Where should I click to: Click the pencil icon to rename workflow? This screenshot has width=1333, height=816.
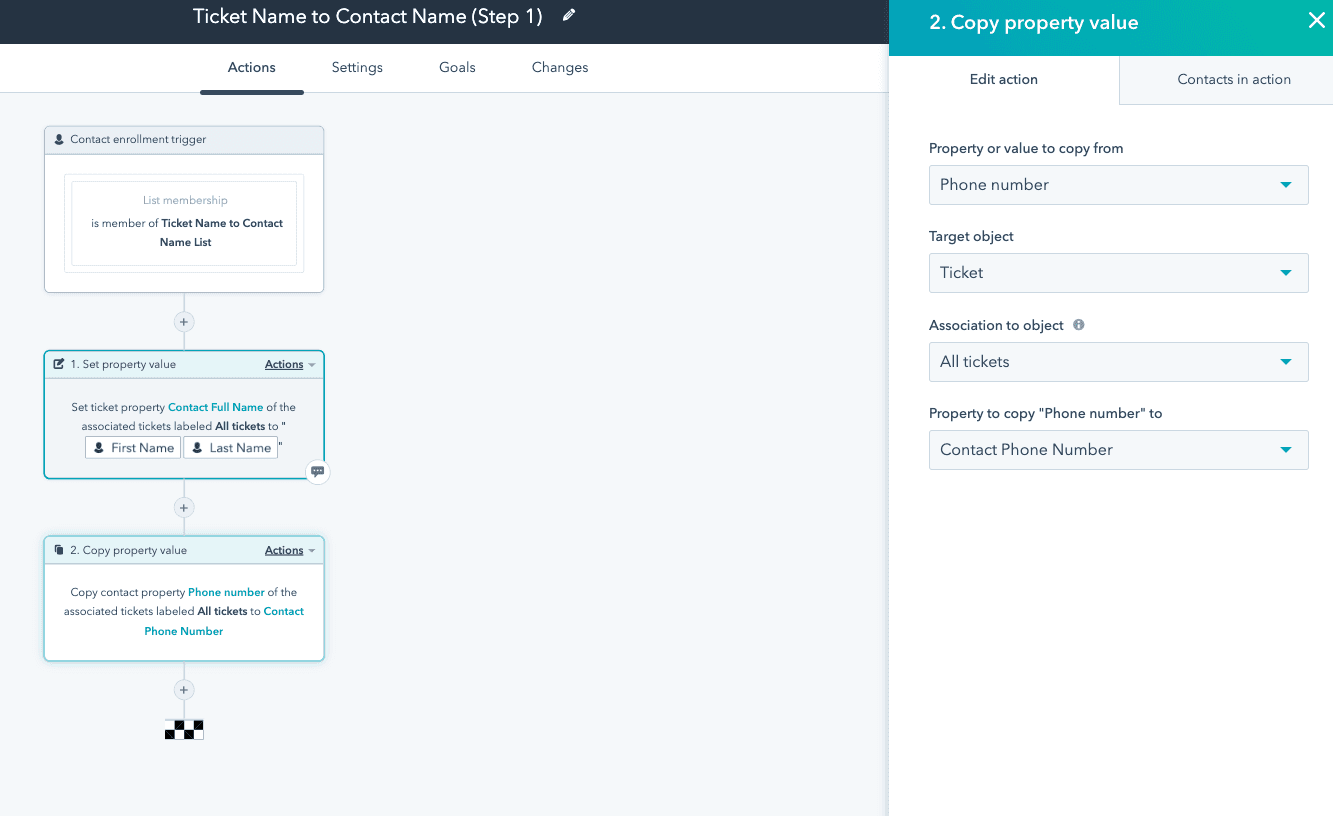[569, 15]
